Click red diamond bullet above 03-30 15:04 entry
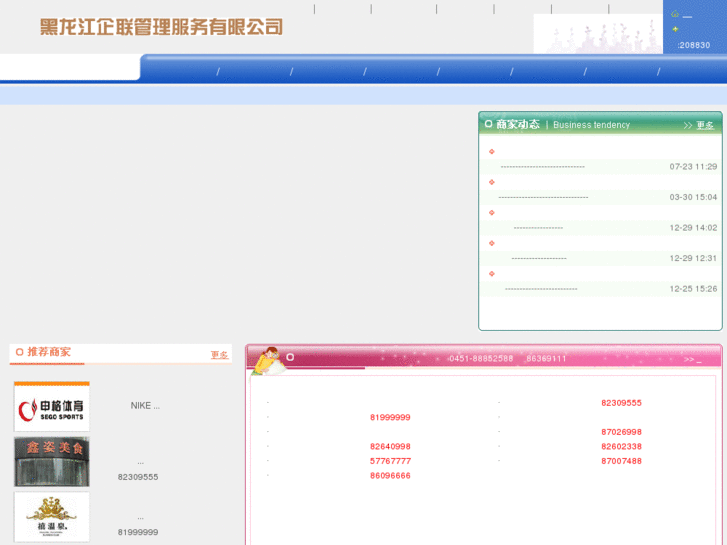Screen dimensions: 727x545 (x=492, y=182)
